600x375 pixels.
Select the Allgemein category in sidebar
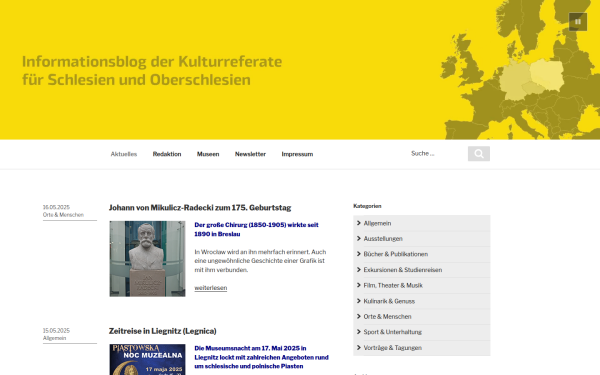click(377, 223)
